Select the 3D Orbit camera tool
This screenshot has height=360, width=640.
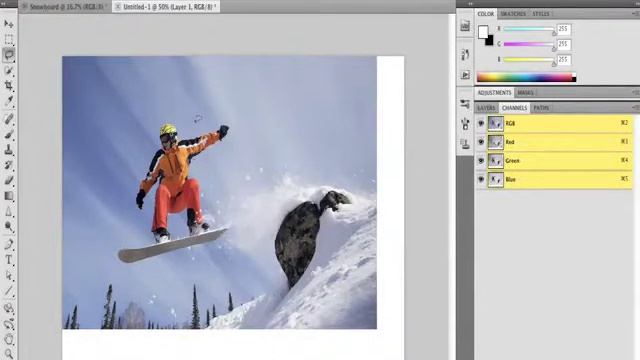[9, 324]
